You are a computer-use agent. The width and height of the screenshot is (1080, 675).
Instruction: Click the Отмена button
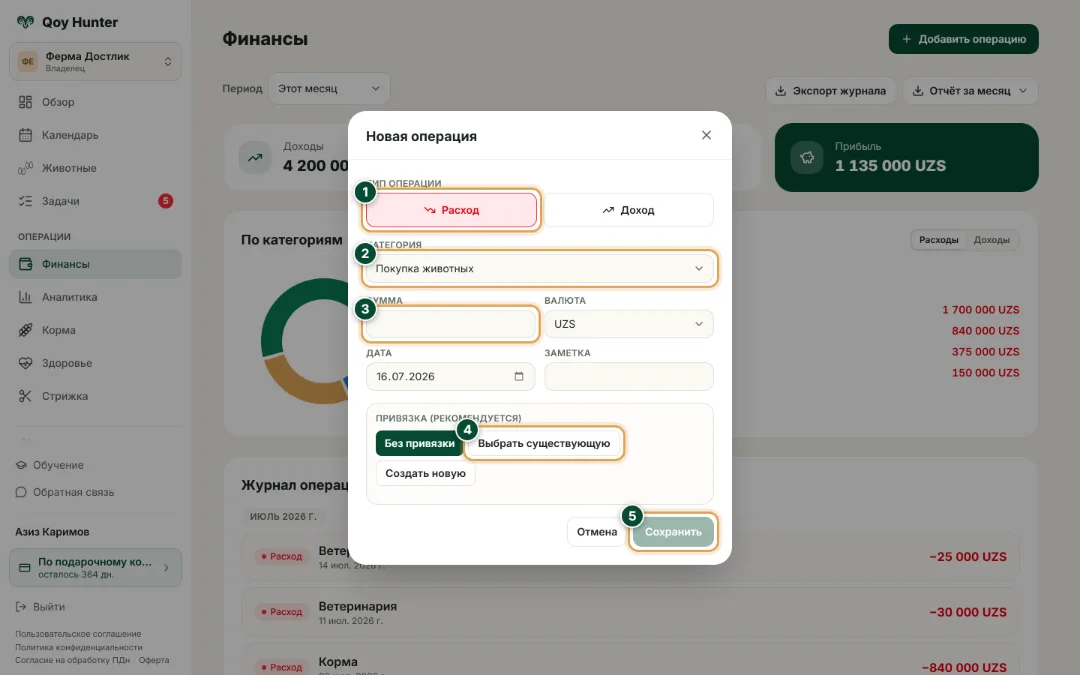coord(596,532)
